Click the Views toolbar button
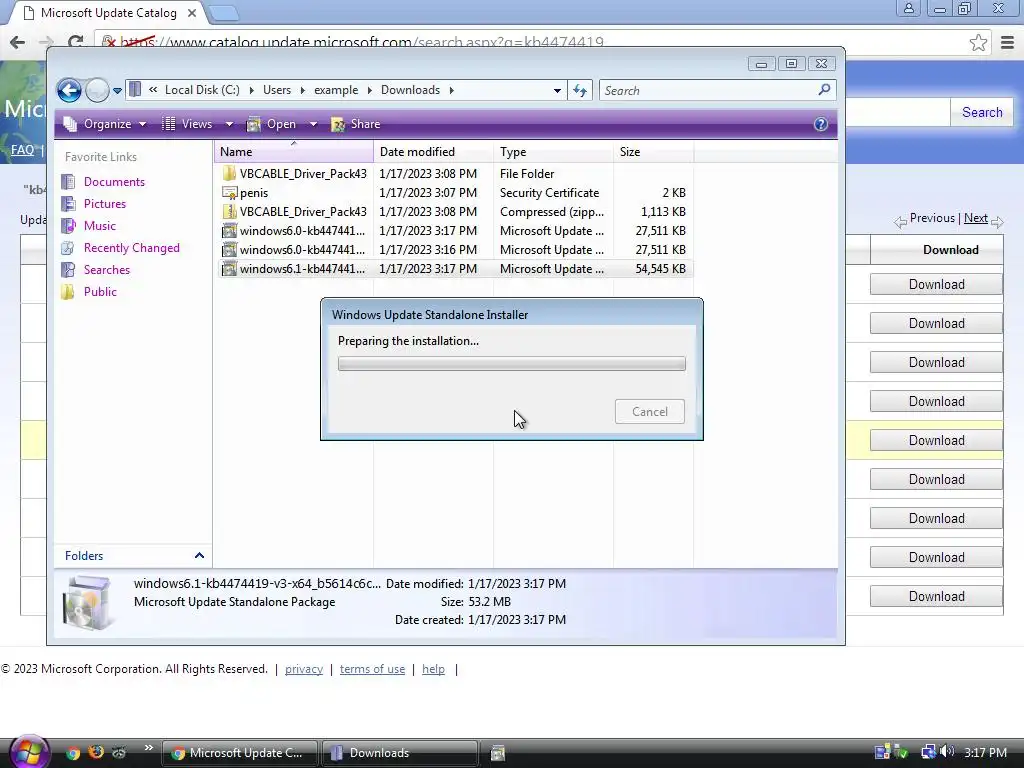The height and width of the screenshot is (768, 1024). pos(187,124)
